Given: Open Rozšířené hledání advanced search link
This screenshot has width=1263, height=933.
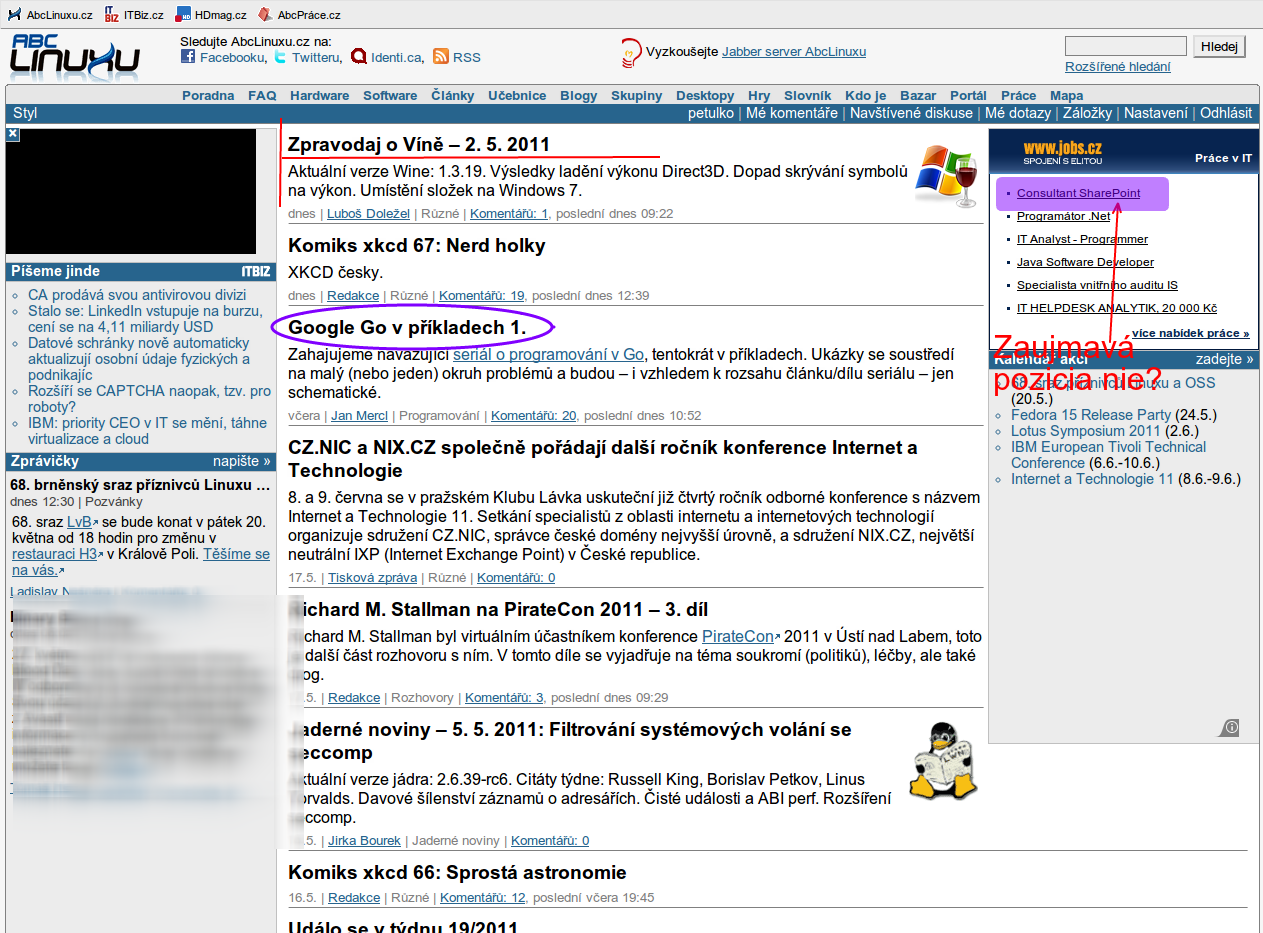Looking at the screenshot, I should tap(1118, 66).
